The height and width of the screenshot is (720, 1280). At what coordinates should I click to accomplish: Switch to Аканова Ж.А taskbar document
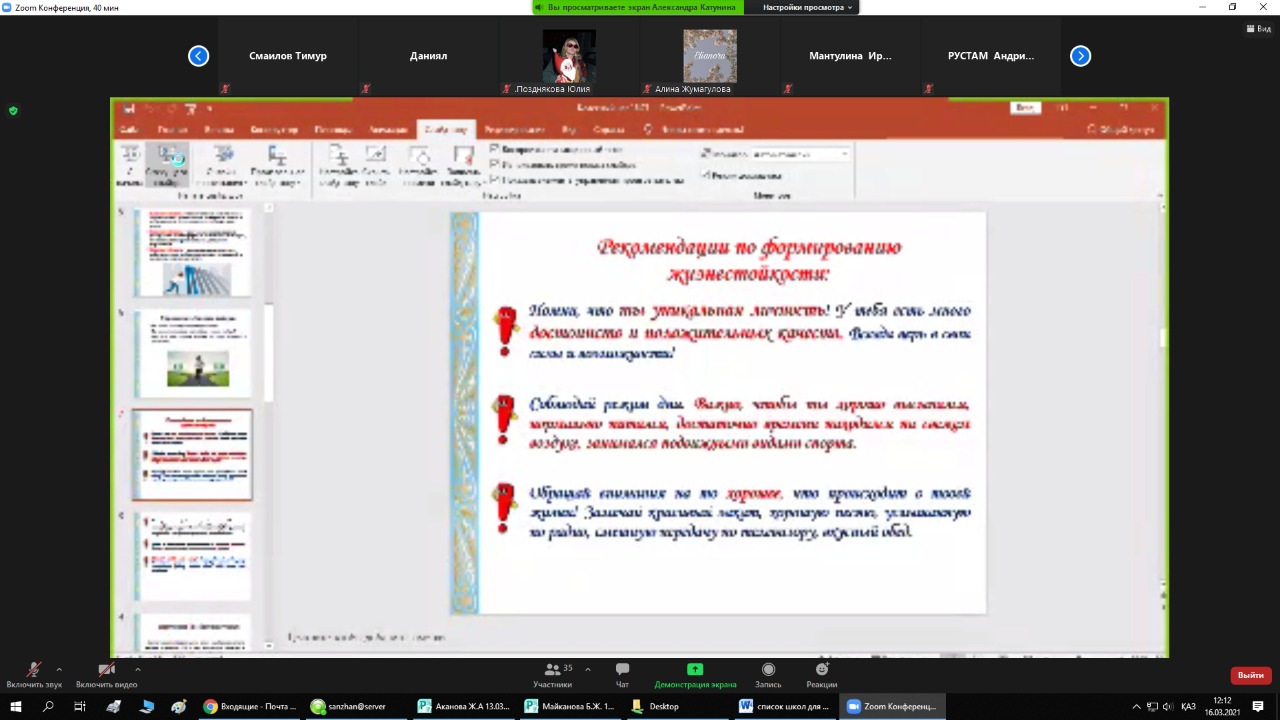tap(465, 706)
